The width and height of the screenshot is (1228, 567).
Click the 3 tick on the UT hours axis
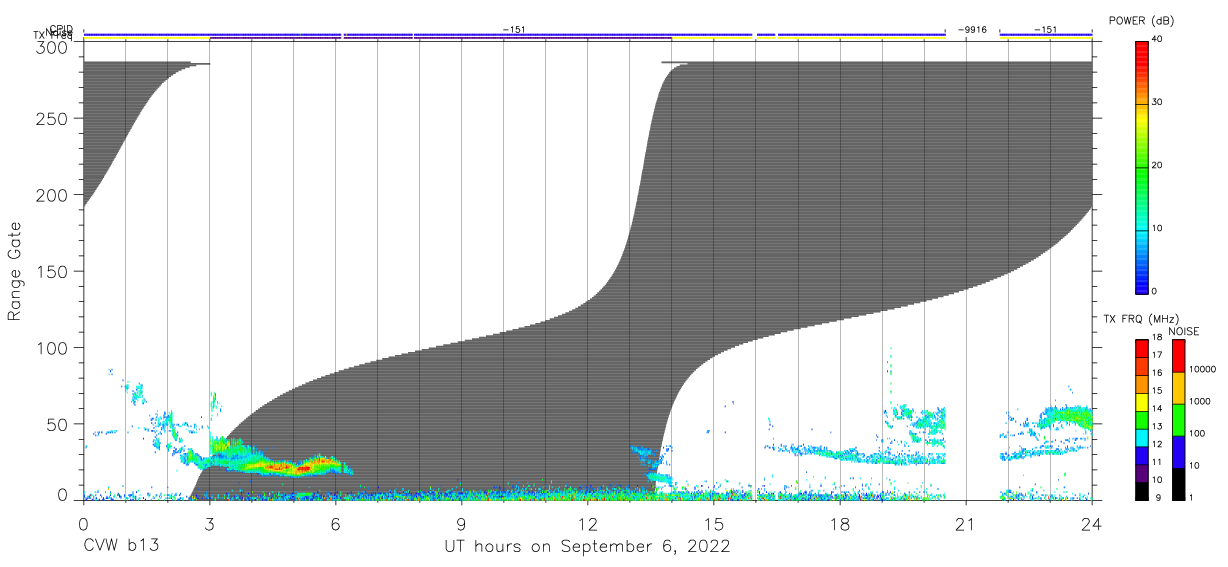[209, 524]
